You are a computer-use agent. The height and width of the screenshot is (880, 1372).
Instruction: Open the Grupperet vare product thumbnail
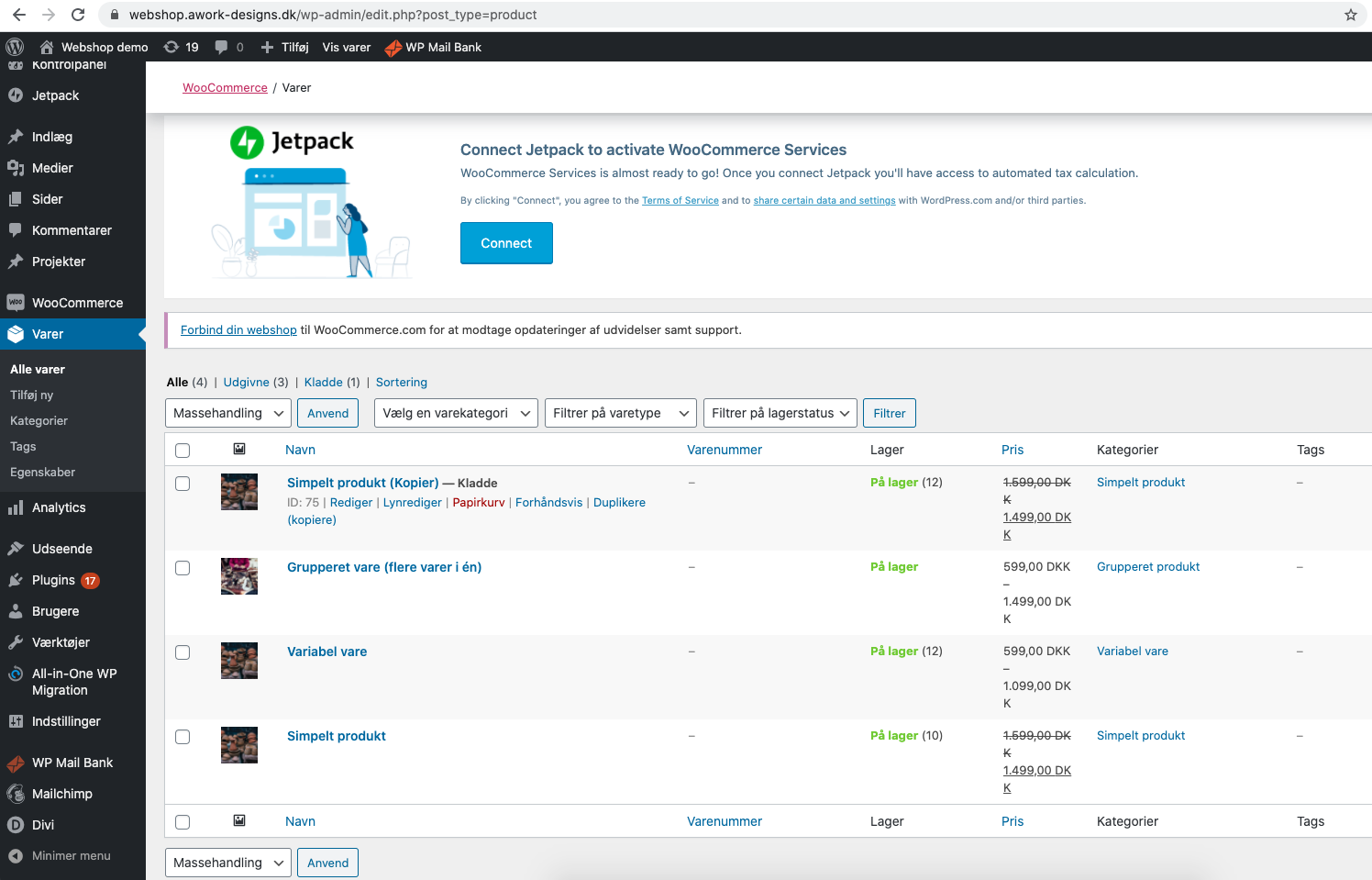[x=239, y=576]
